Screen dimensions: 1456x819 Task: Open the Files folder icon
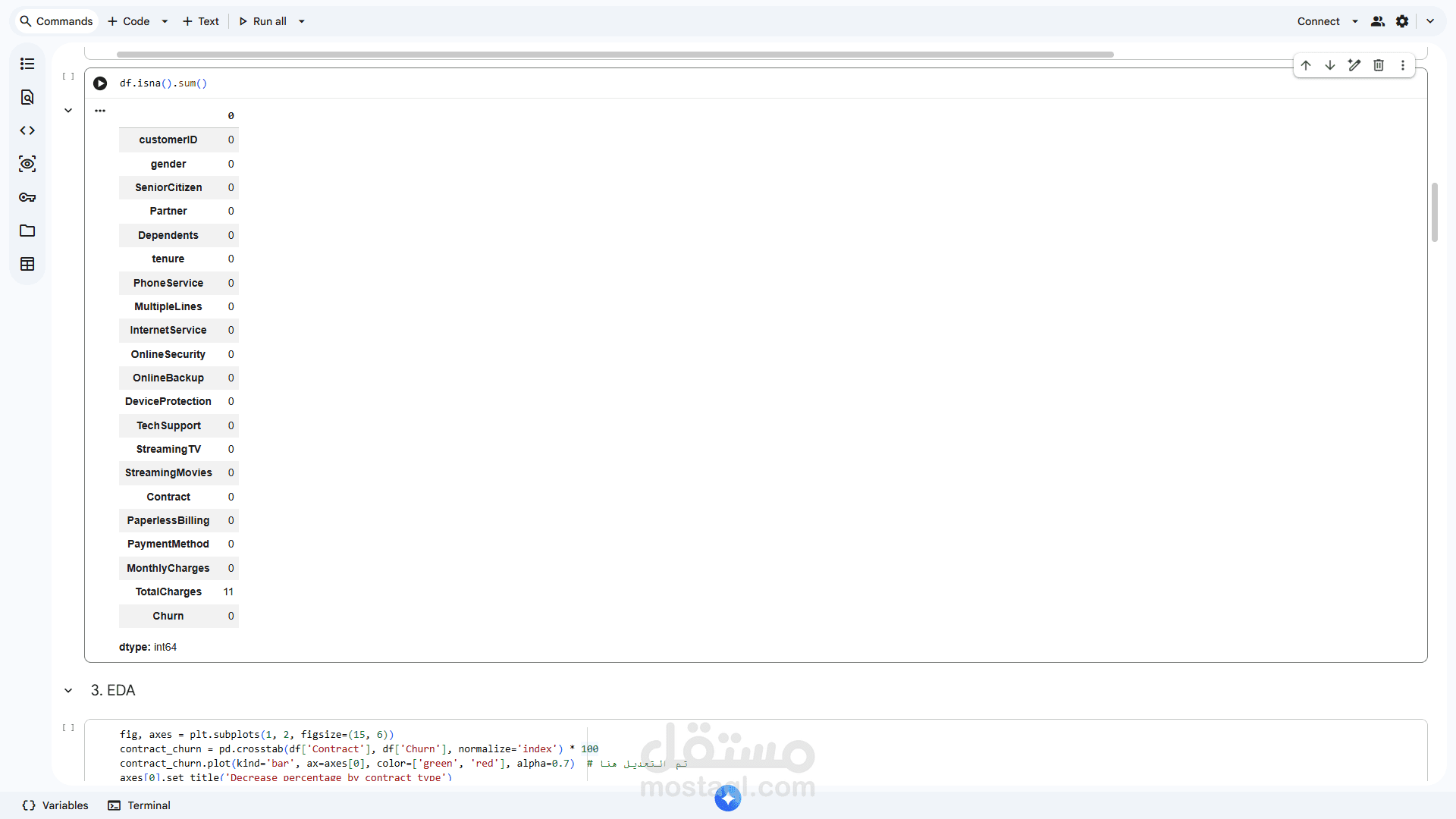[x=27, y=231]
